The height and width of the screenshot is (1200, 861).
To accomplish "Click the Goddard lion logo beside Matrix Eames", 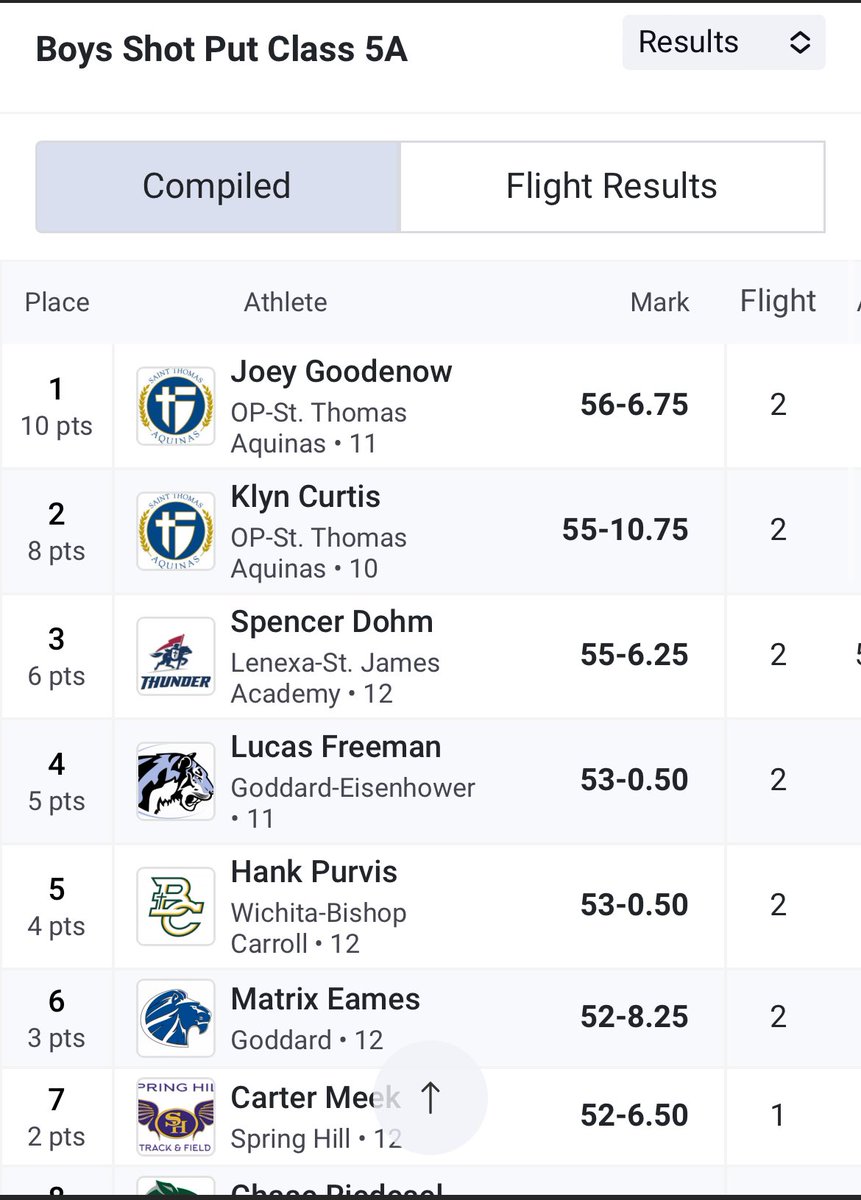I will (175, 1018).
